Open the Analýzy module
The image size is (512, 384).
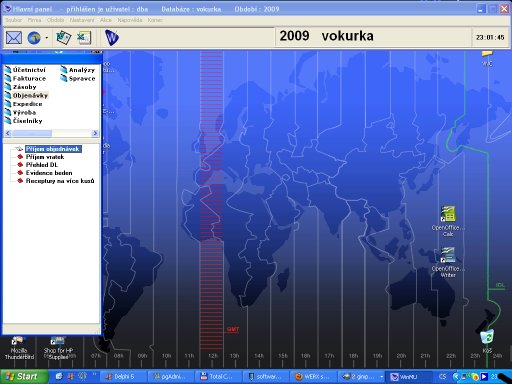point(78,70)
